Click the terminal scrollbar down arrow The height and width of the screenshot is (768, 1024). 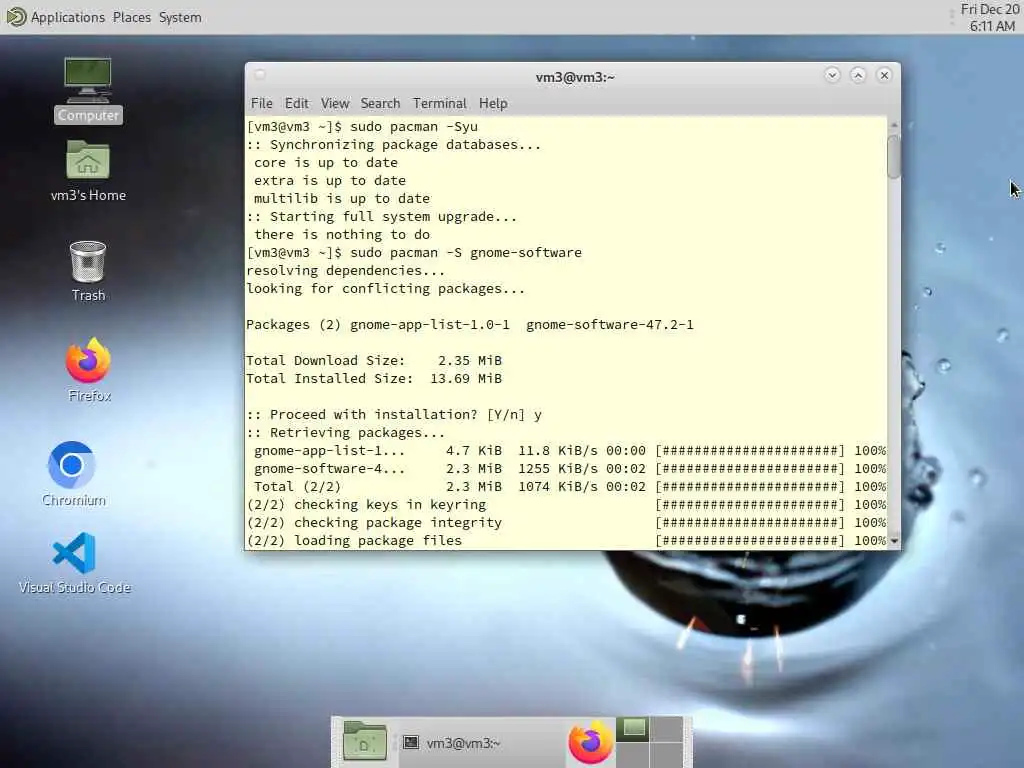(894, 541)
